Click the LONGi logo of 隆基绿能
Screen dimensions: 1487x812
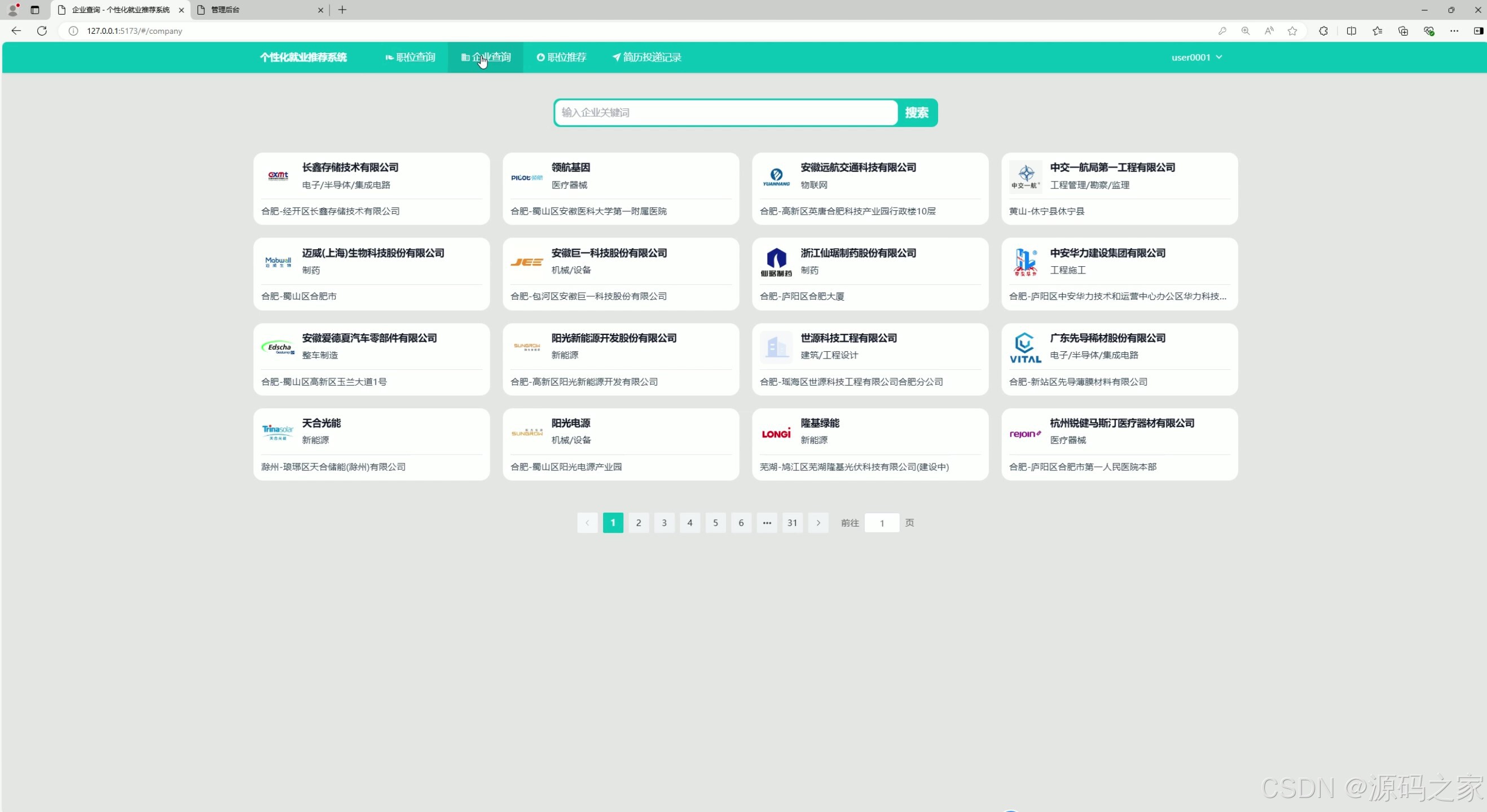pyautogui.click(x=776, y=433)
